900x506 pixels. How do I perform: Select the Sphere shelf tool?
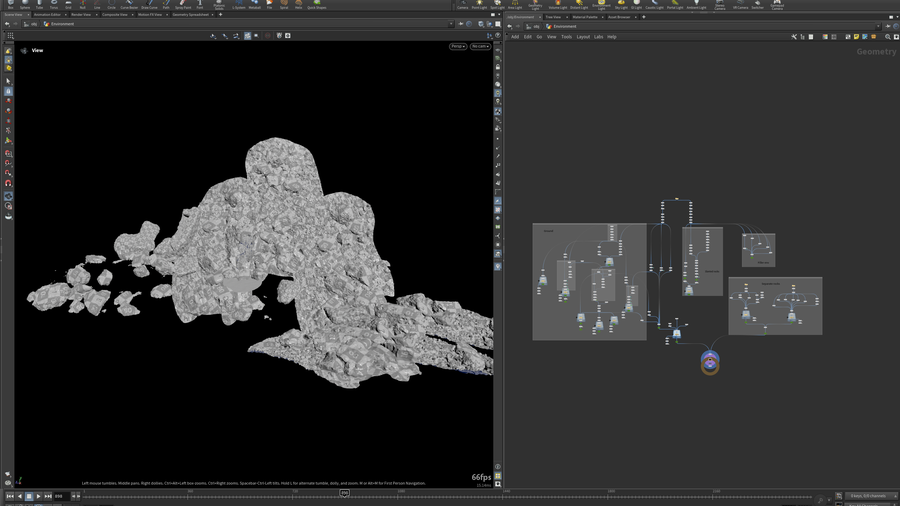coord(25,4)
